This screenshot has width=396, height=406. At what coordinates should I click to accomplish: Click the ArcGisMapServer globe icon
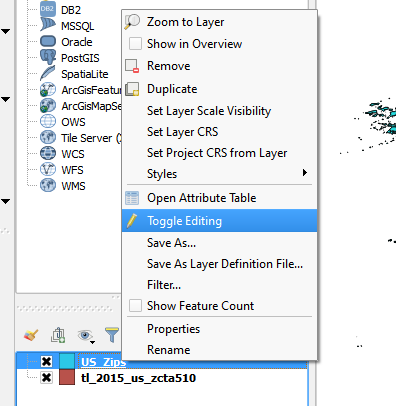pos(48,106)
